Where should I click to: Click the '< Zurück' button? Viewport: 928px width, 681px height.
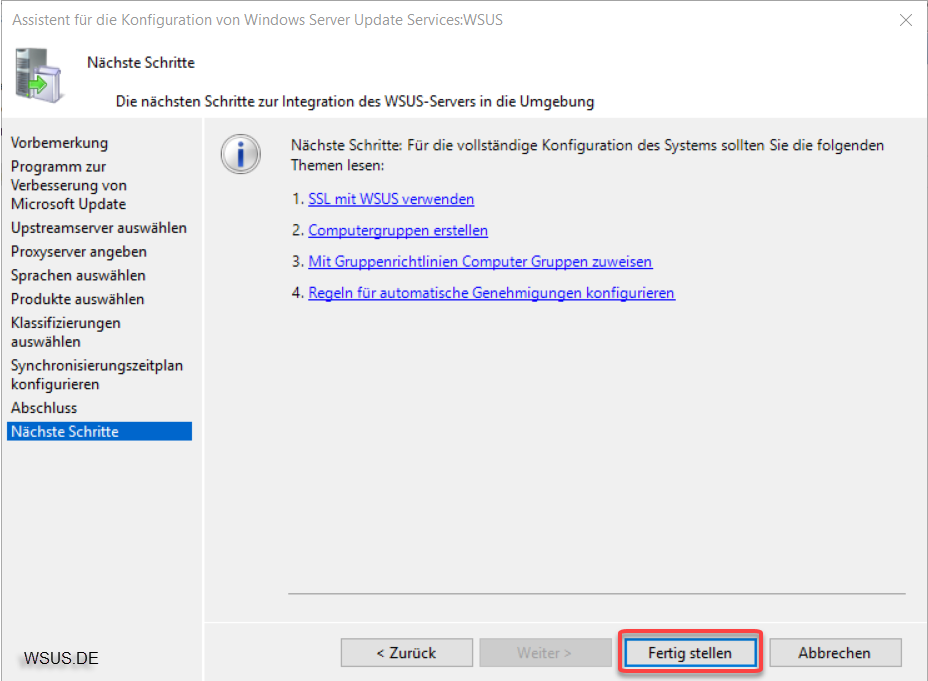tap(407, 653)
